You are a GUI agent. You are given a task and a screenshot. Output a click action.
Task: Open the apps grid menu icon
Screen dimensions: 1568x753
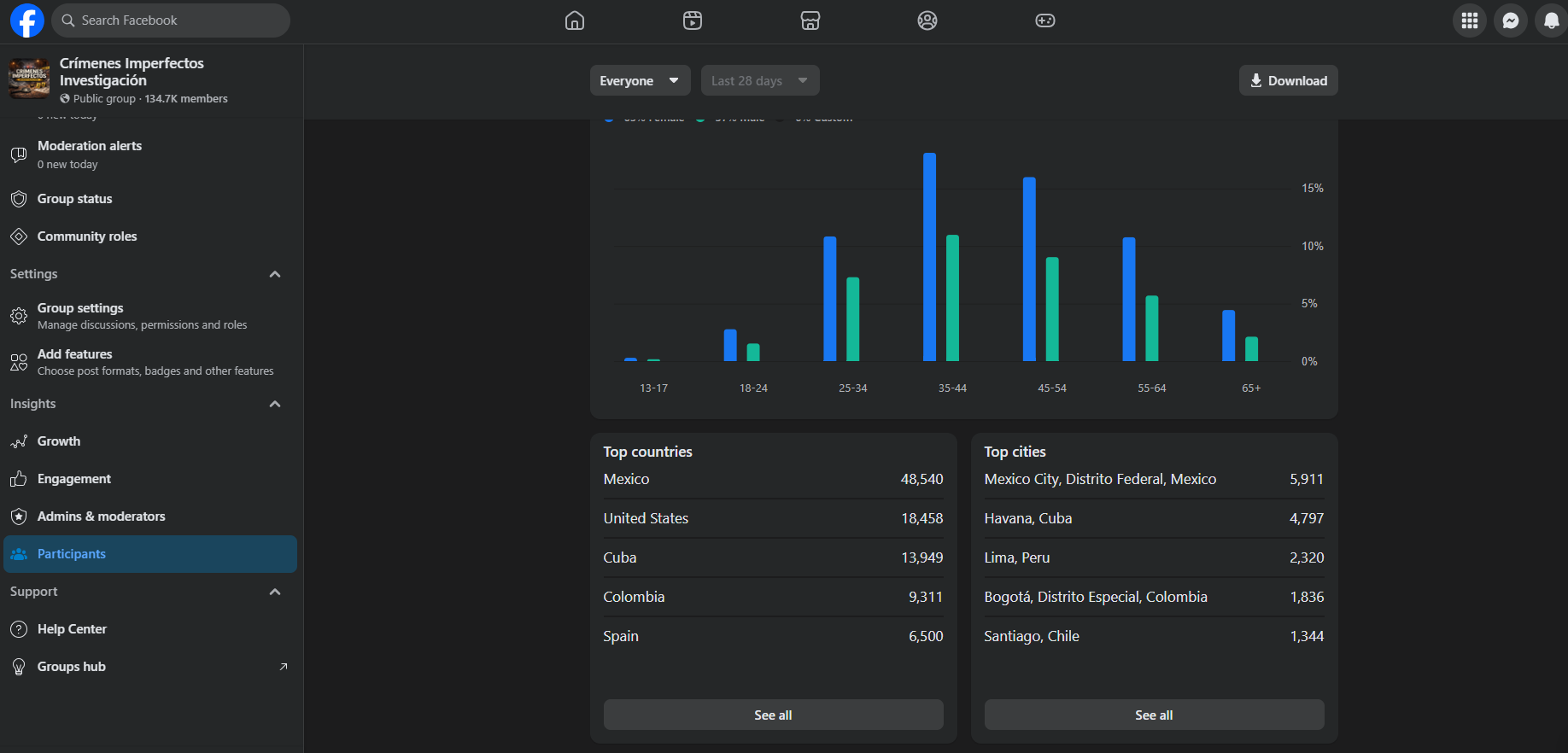click(1470, 20)
